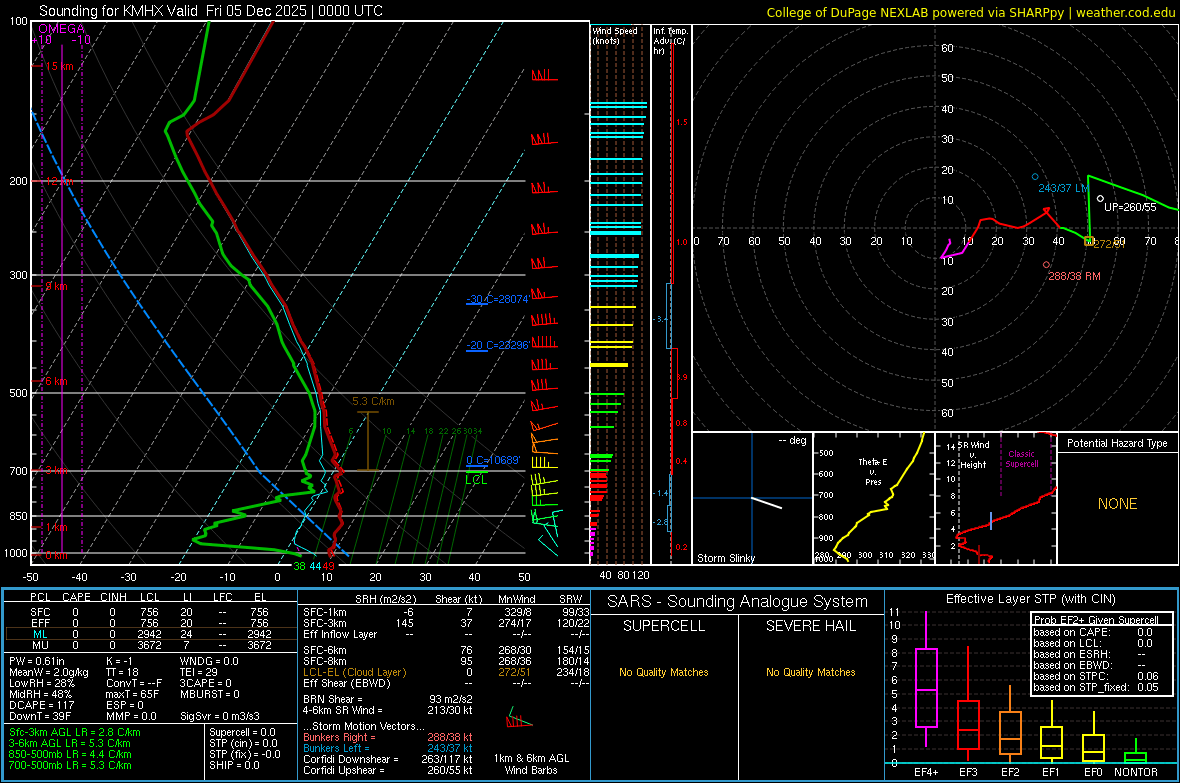The width and height of the screenshot is (1180, 783).
Task: Click the 'UP=260/55' hodograph marker label
Action: pos(1130,207)
